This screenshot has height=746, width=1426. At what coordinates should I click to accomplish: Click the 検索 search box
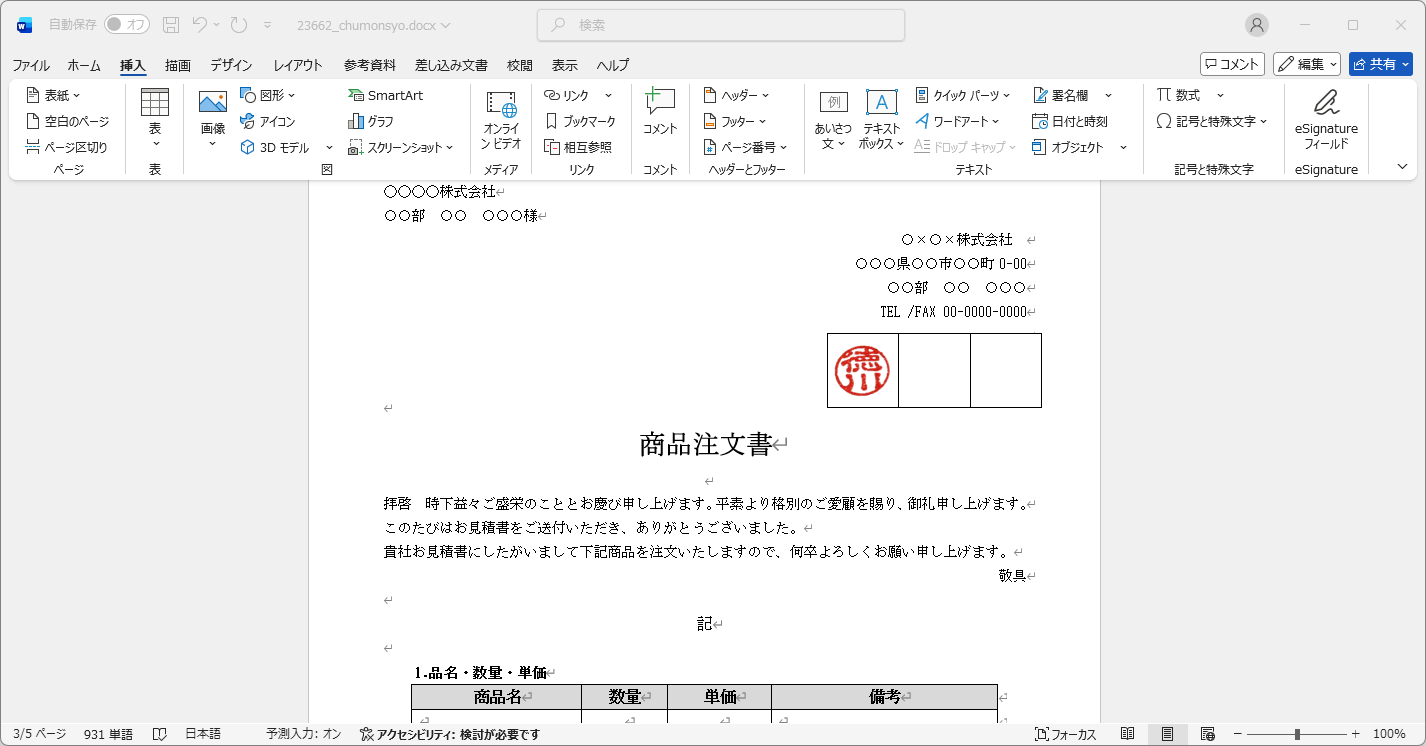pos(720,25)
